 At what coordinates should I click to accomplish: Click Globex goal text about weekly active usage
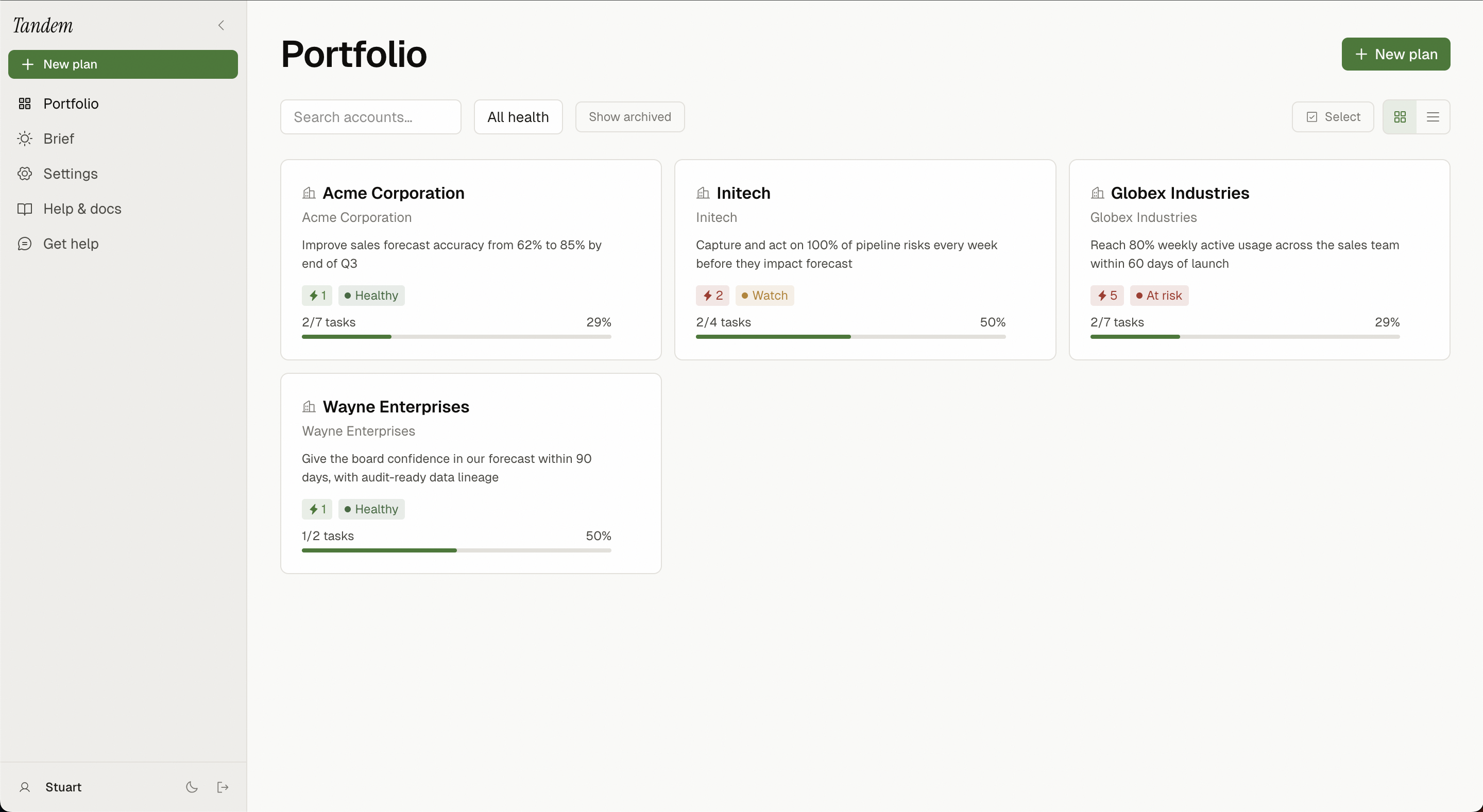(1244, 254)
